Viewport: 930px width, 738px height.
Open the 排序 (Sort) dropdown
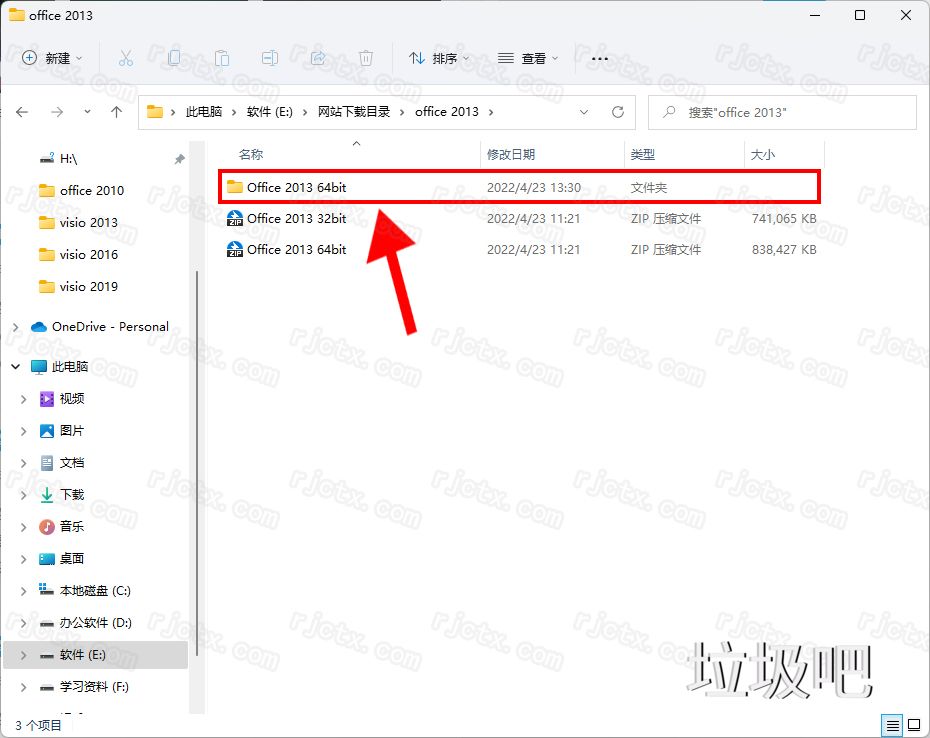438,58
